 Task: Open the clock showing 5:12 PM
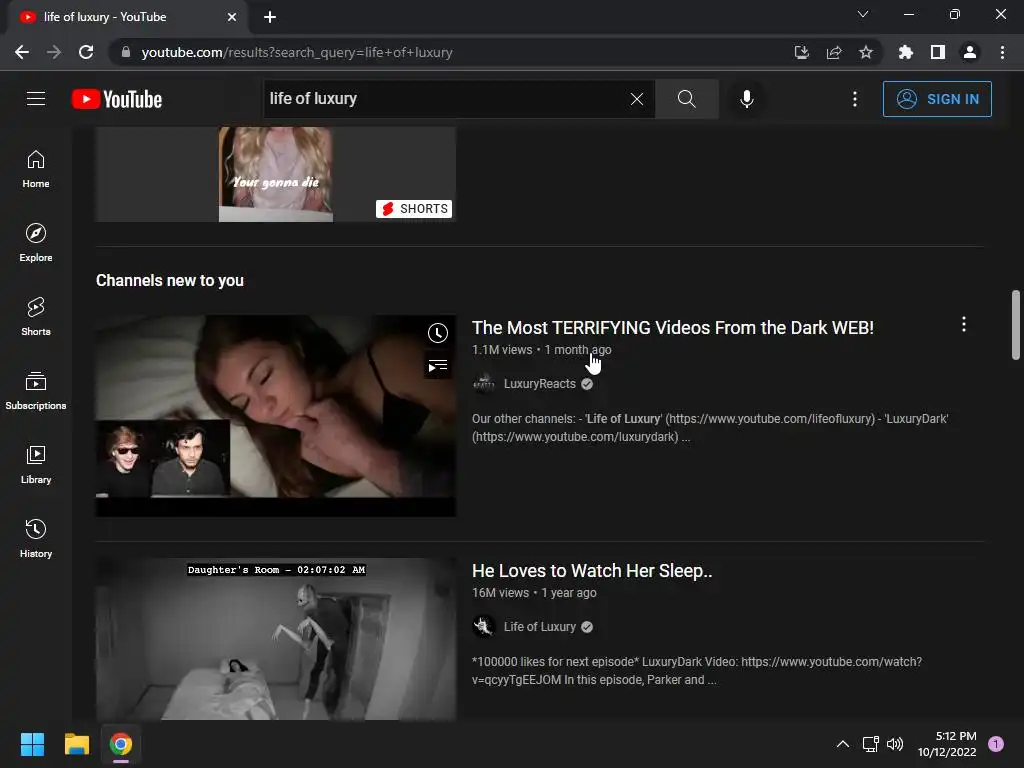(x=947, y=744)
